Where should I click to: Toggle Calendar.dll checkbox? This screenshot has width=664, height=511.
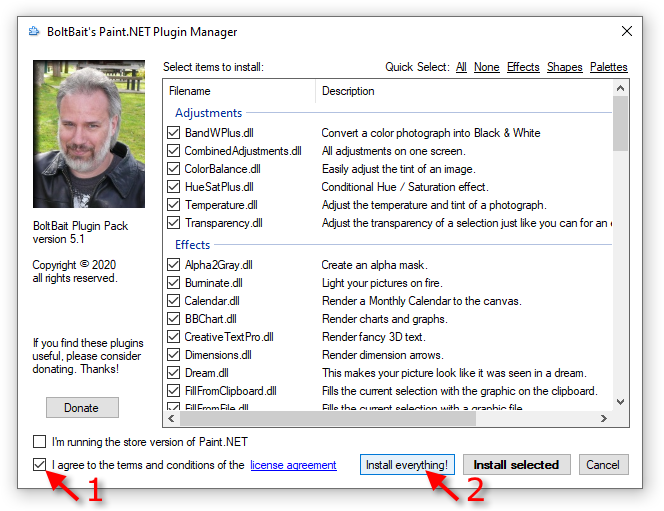click(x=173, y=301)
